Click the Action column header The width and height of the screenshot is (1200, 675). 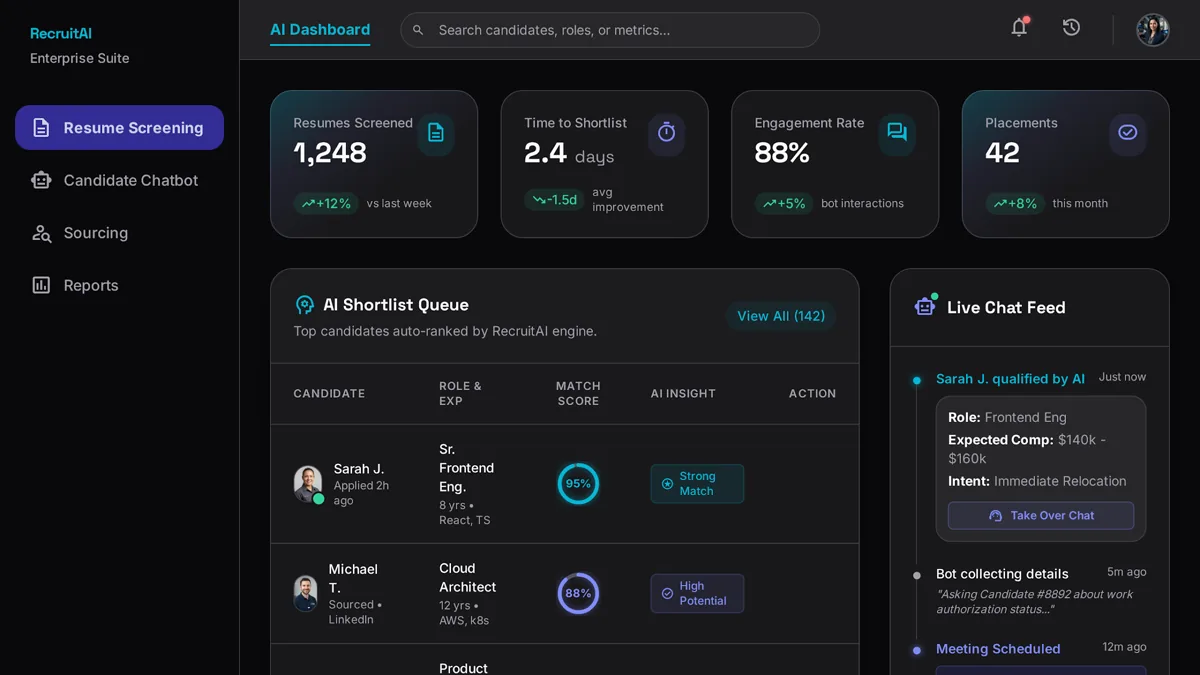812,394
